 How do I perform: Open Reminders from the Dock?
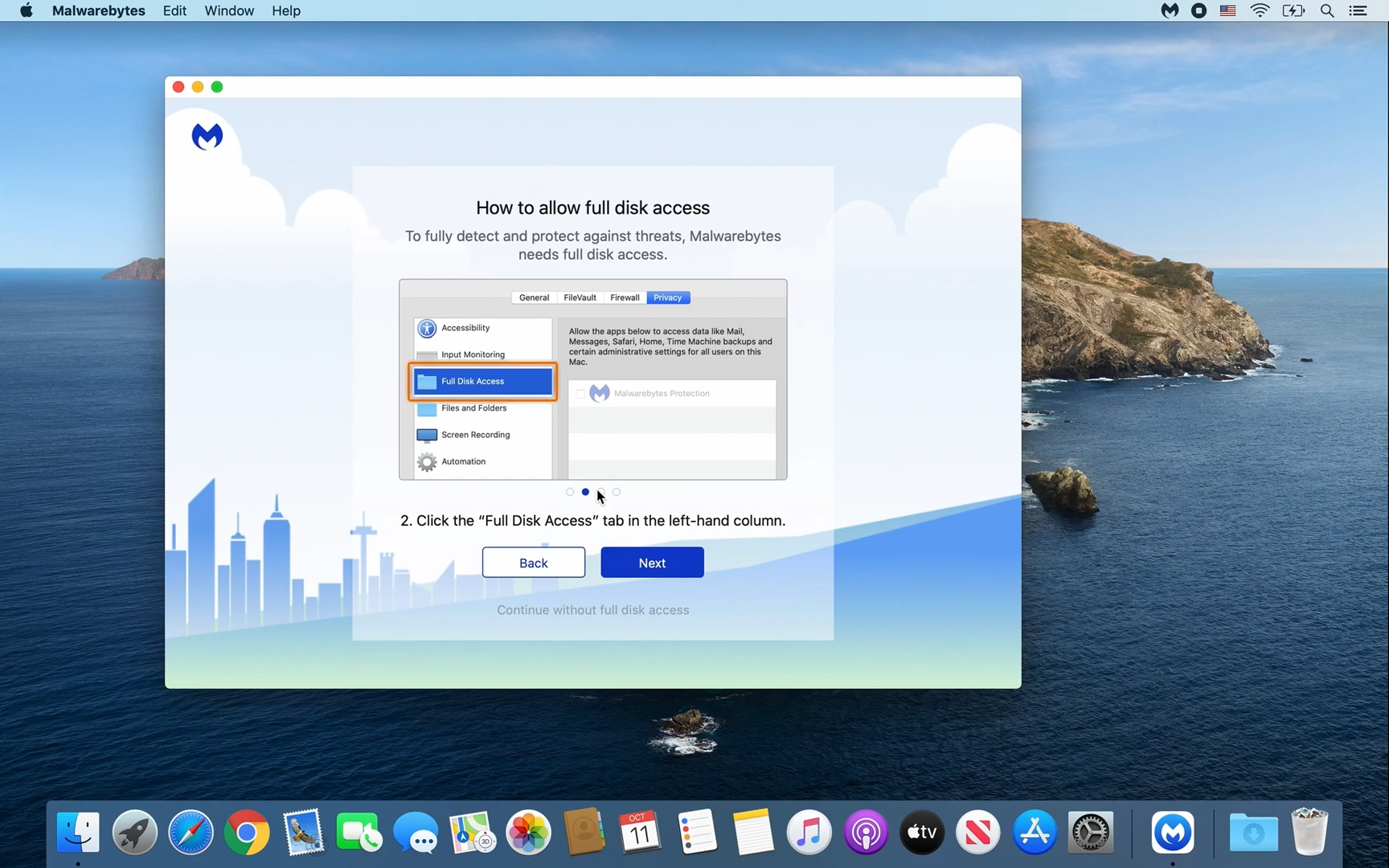click(x=697, y=832)
